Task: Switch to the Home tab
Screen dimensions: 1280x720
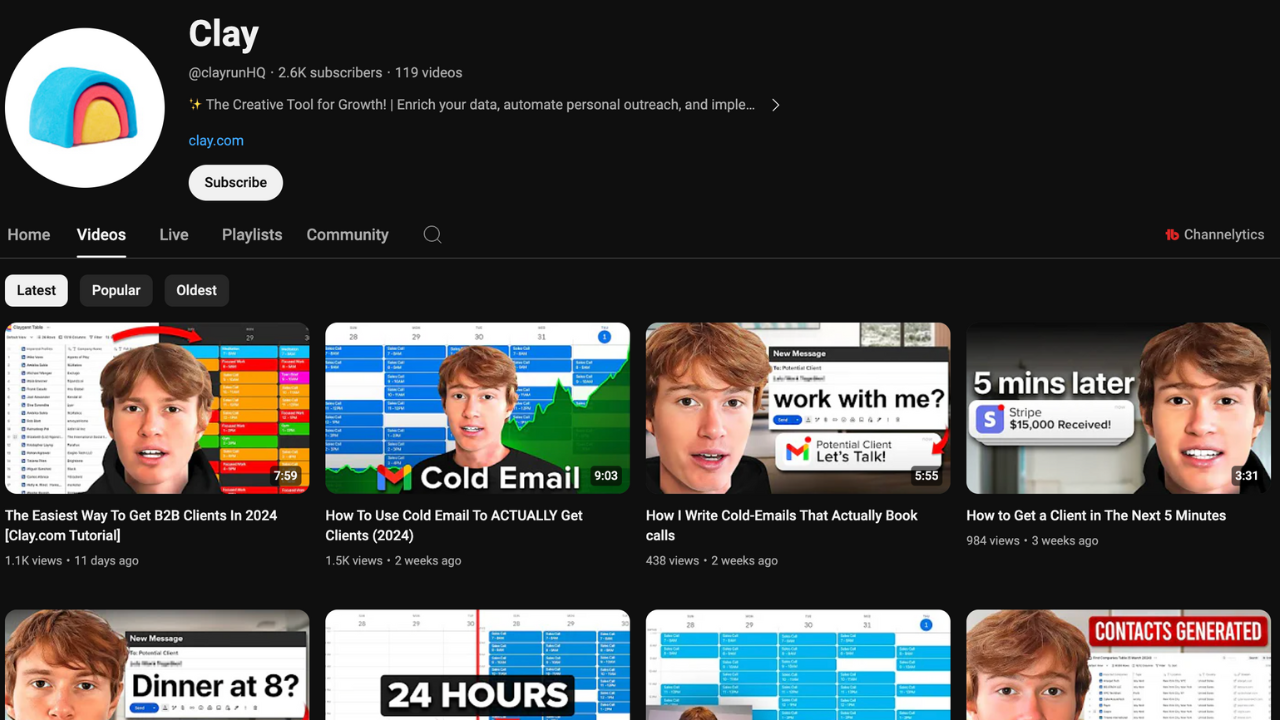Action: (29, 234)
